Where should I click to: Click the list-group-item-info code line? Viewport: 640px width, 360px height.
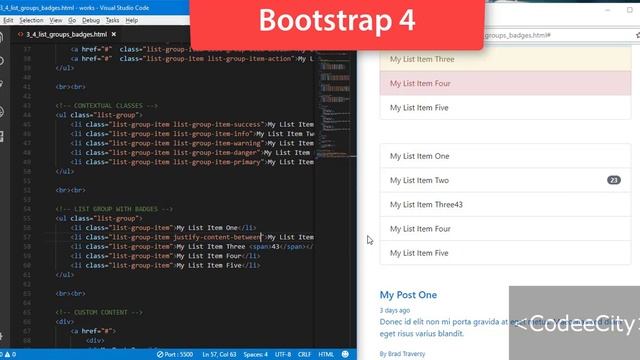click(192, 133)
